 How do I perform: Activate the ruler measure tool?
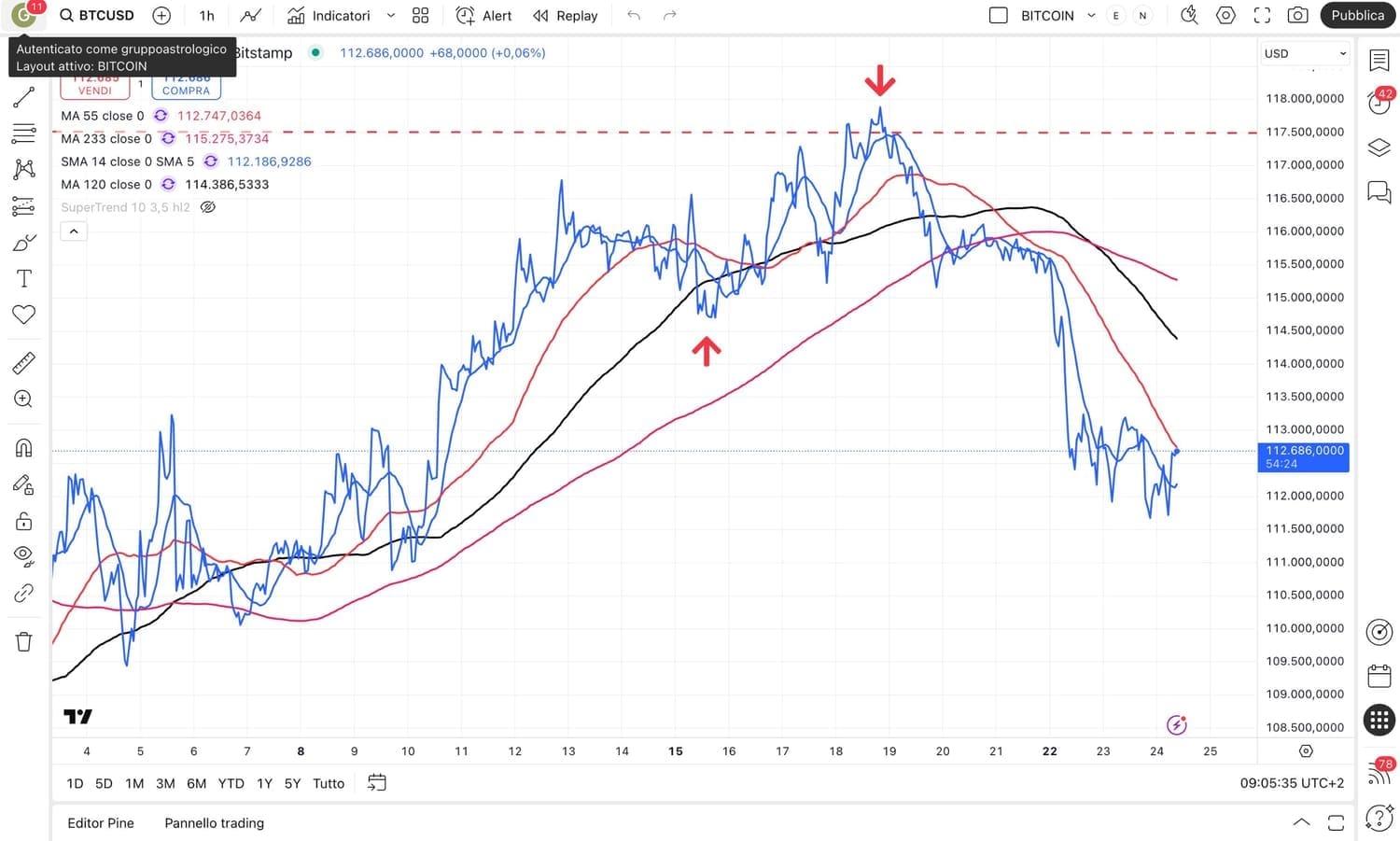coord(23,363)
